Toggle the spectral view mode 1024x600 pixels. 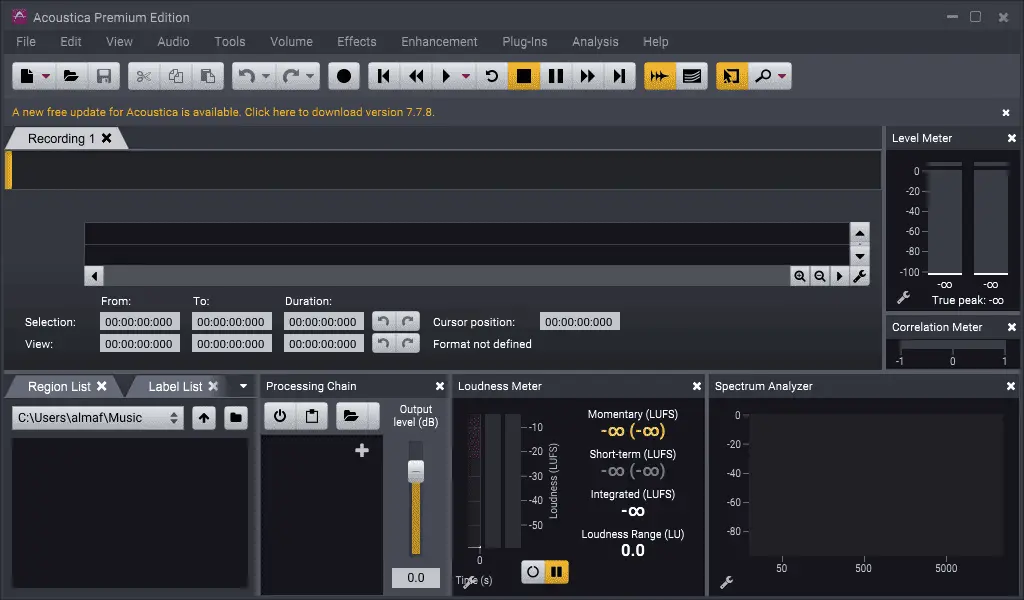692,76
